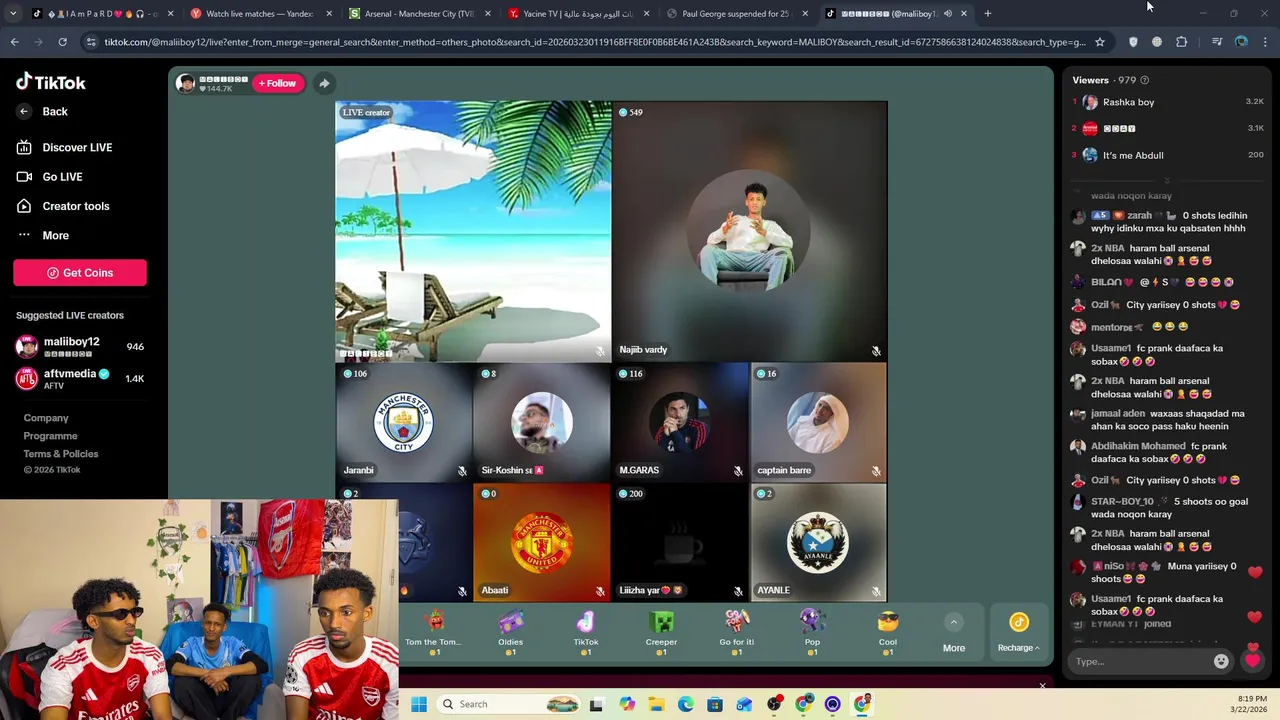
Task: Open top viewer Rashka boy
Action: [x=1168, y=102]
